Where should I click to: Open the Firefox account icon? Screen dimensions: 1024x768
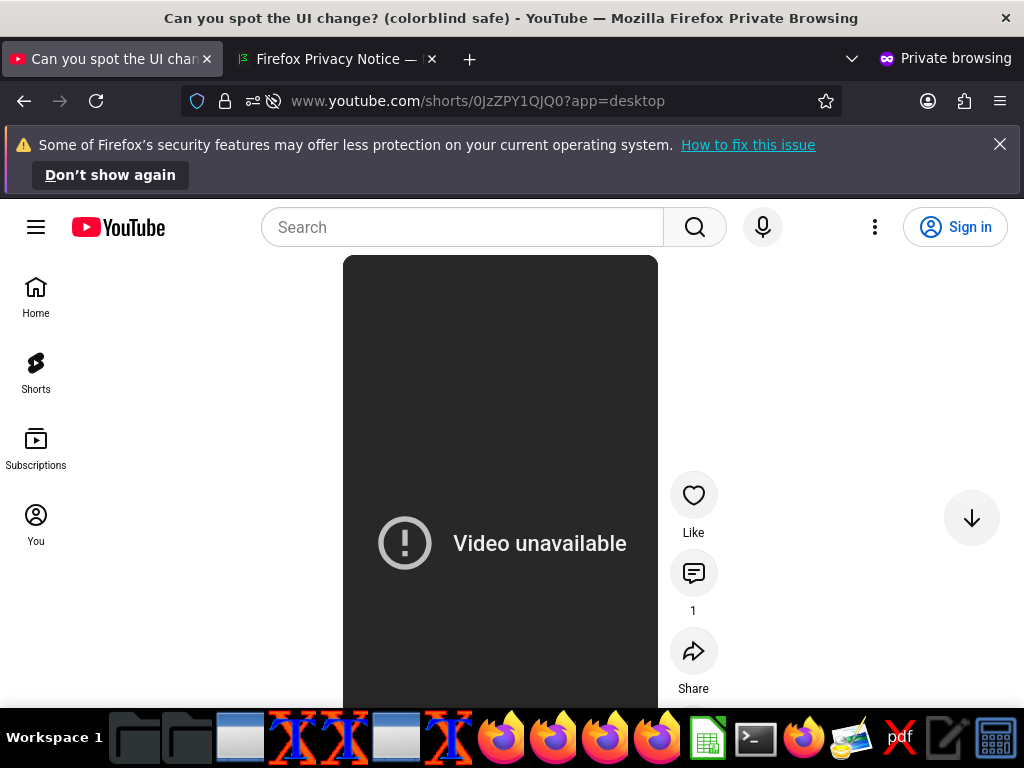(x=928, y=101)
